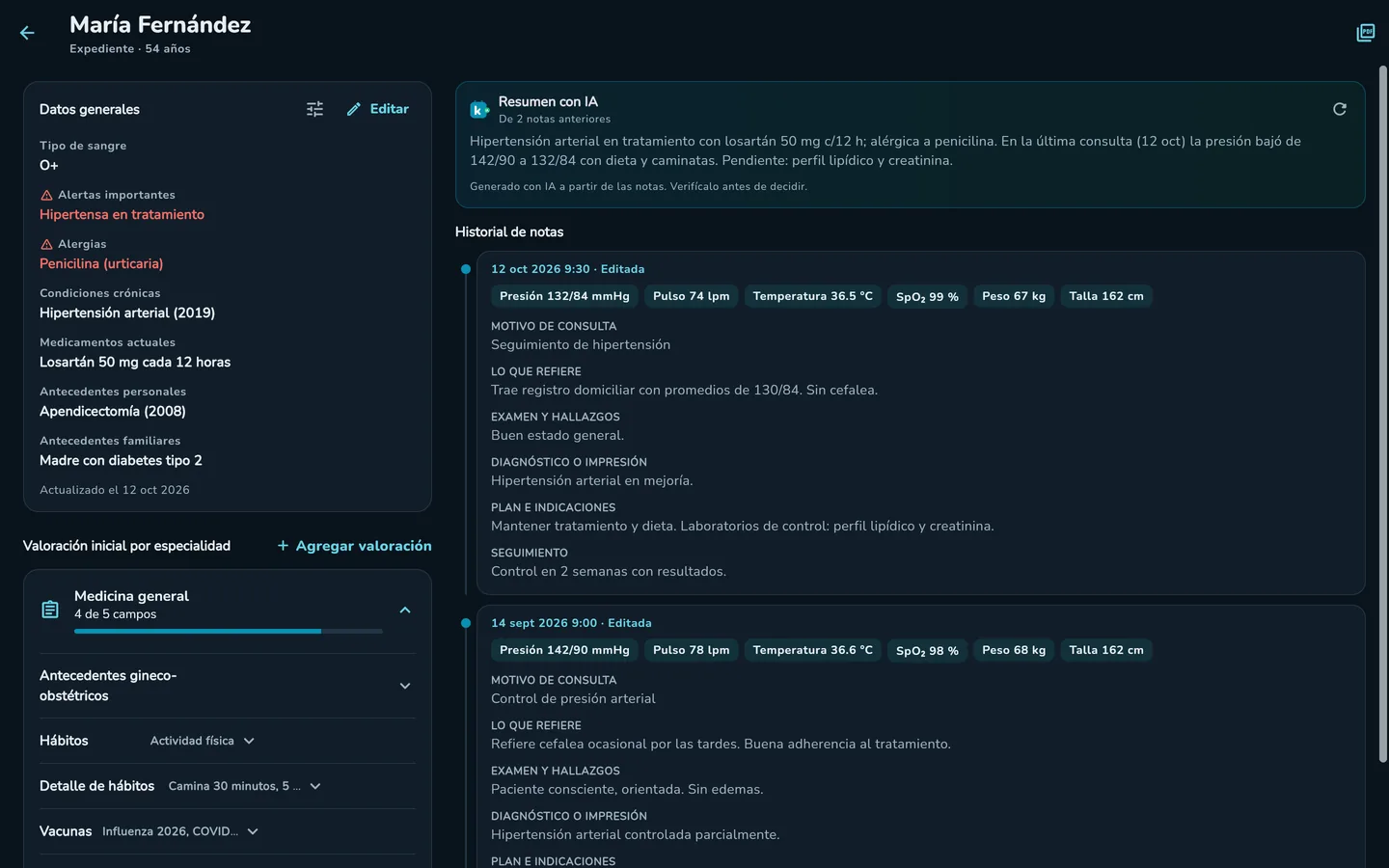
Task: Click the alert text Hipertensa en tratamiento
Action: pos(122,214)
